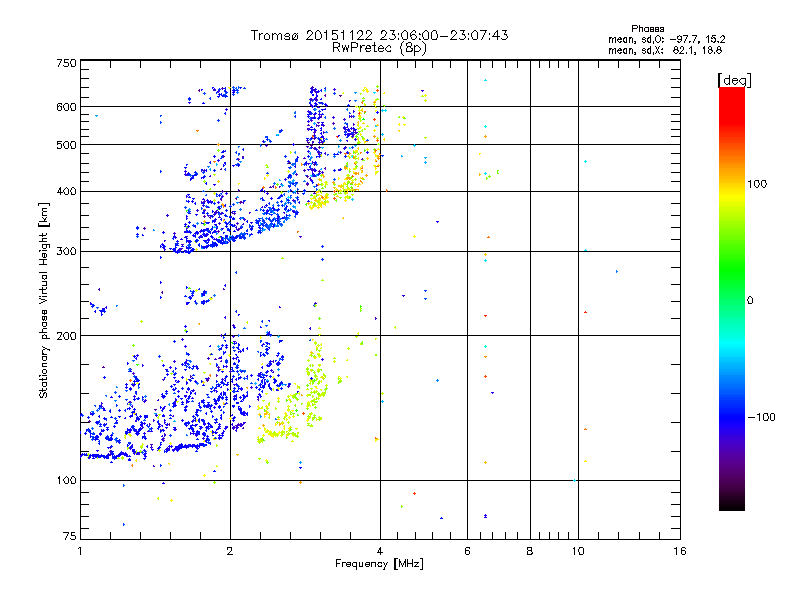
Task: Click the '-100' colorbar tick label
Action: (x=761, y=417)
